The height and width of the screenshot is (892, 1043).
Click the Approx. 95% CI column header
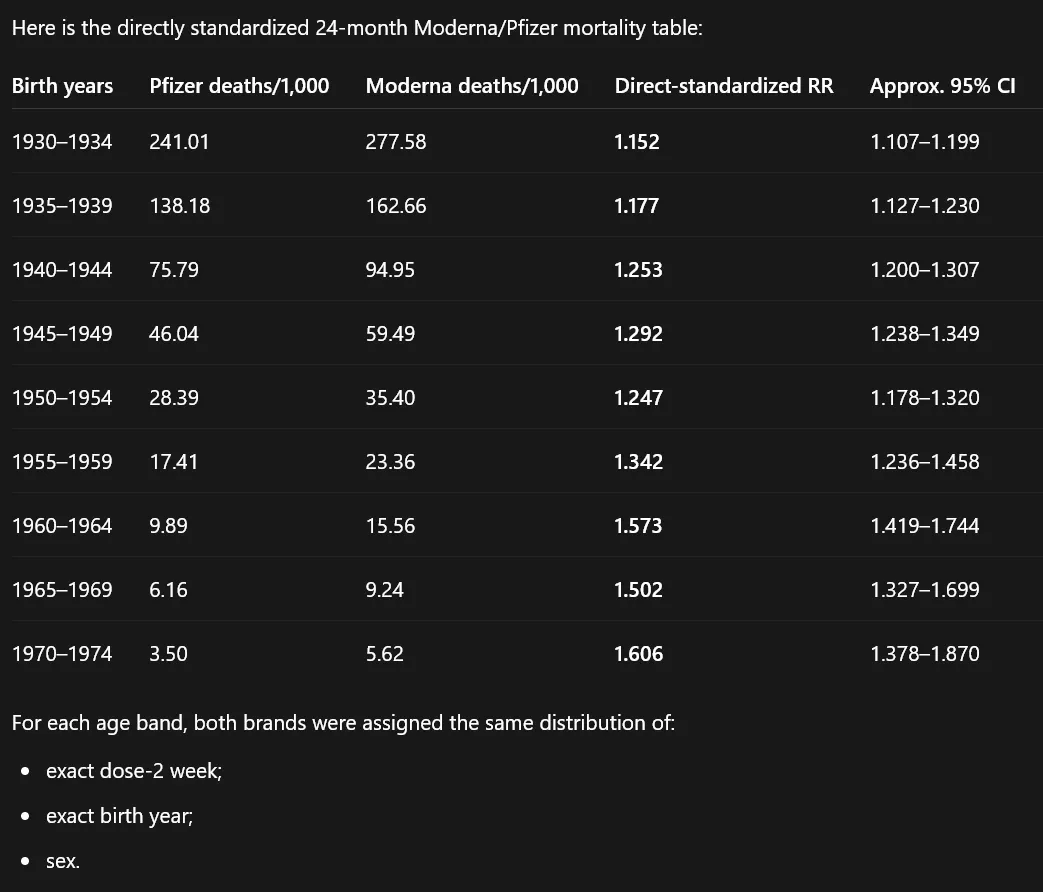pyautogui.click(x=943, y=86)
